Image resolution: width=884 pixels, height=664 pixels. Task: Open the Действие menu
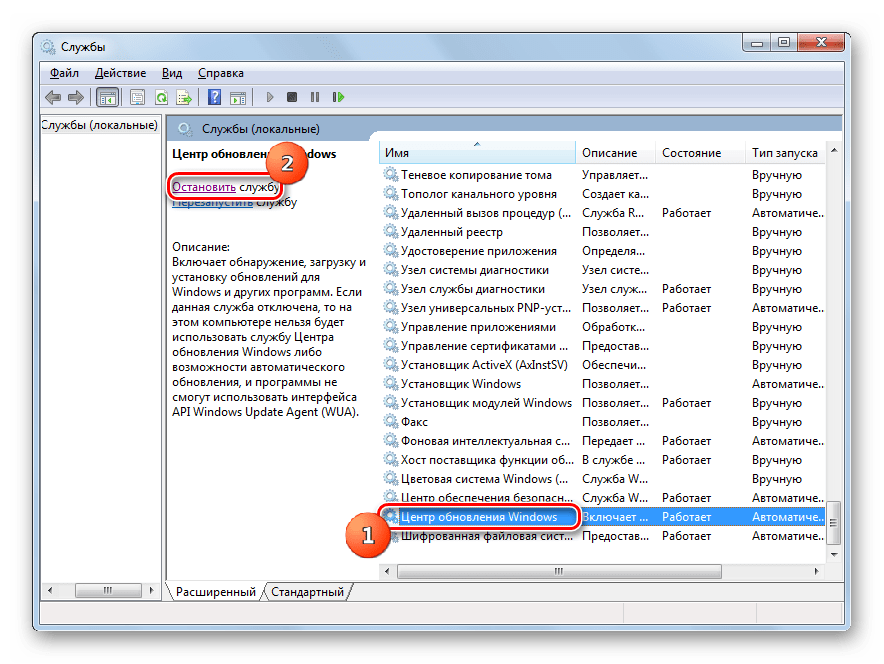point(120,73)
